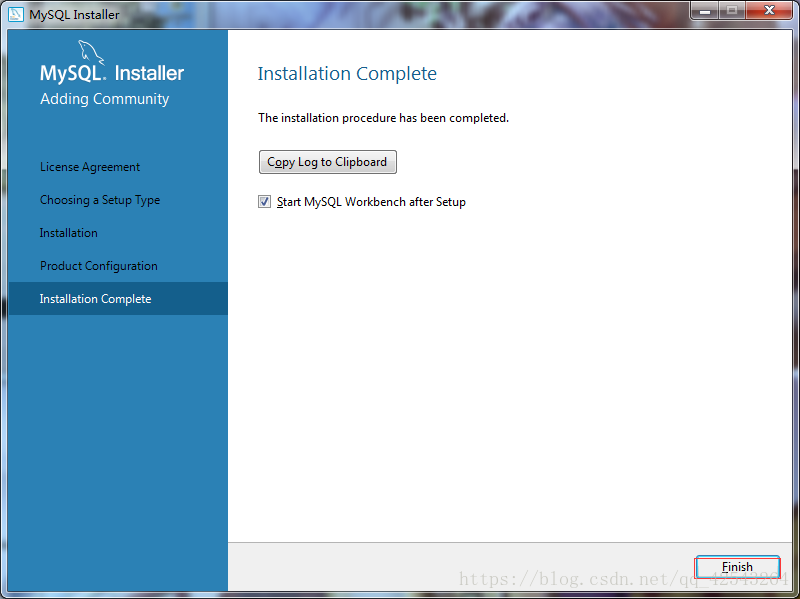Click the Finish button
Screen dimensions: 800x599
(737, 567)
